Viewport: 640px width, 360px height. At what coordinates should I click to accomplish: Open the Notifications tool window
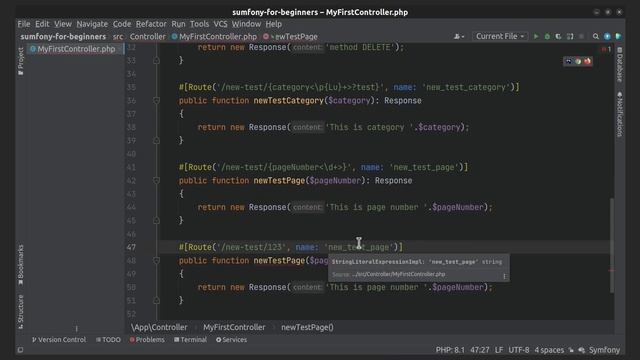(x=619, y=114)
